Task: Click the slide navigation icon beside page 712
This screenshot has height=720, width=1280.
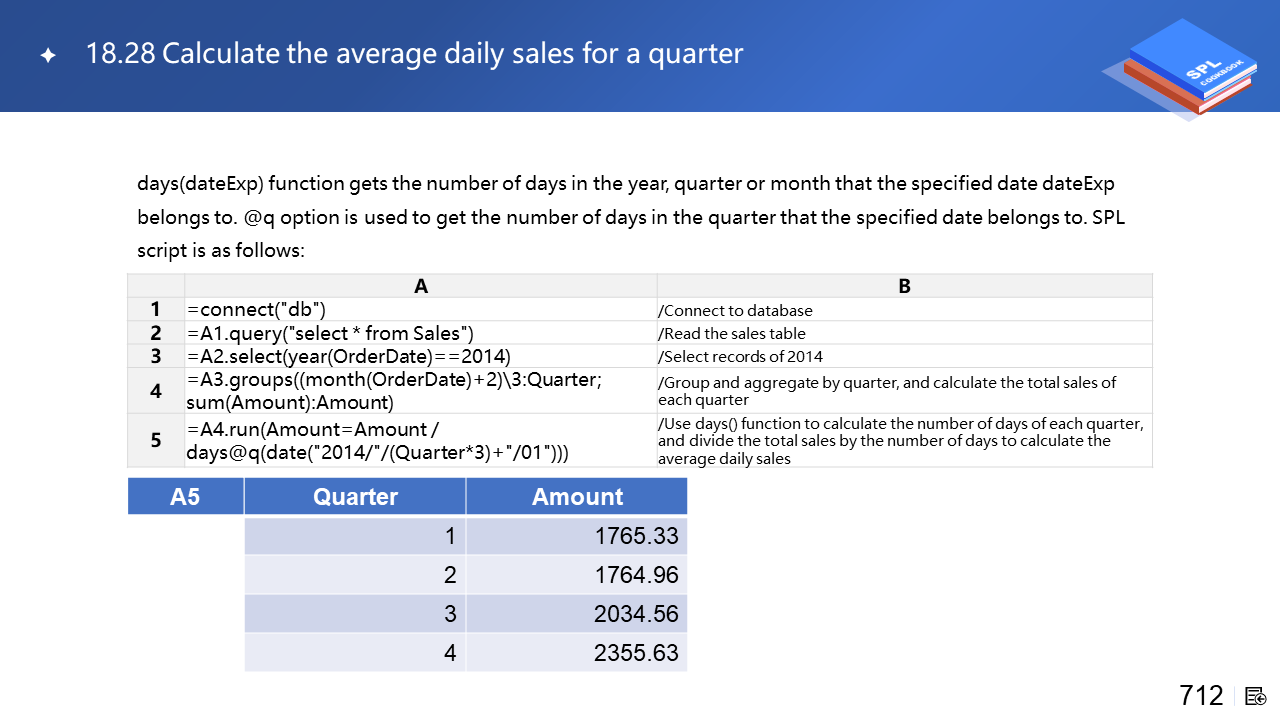Action: click(1256, 696)
